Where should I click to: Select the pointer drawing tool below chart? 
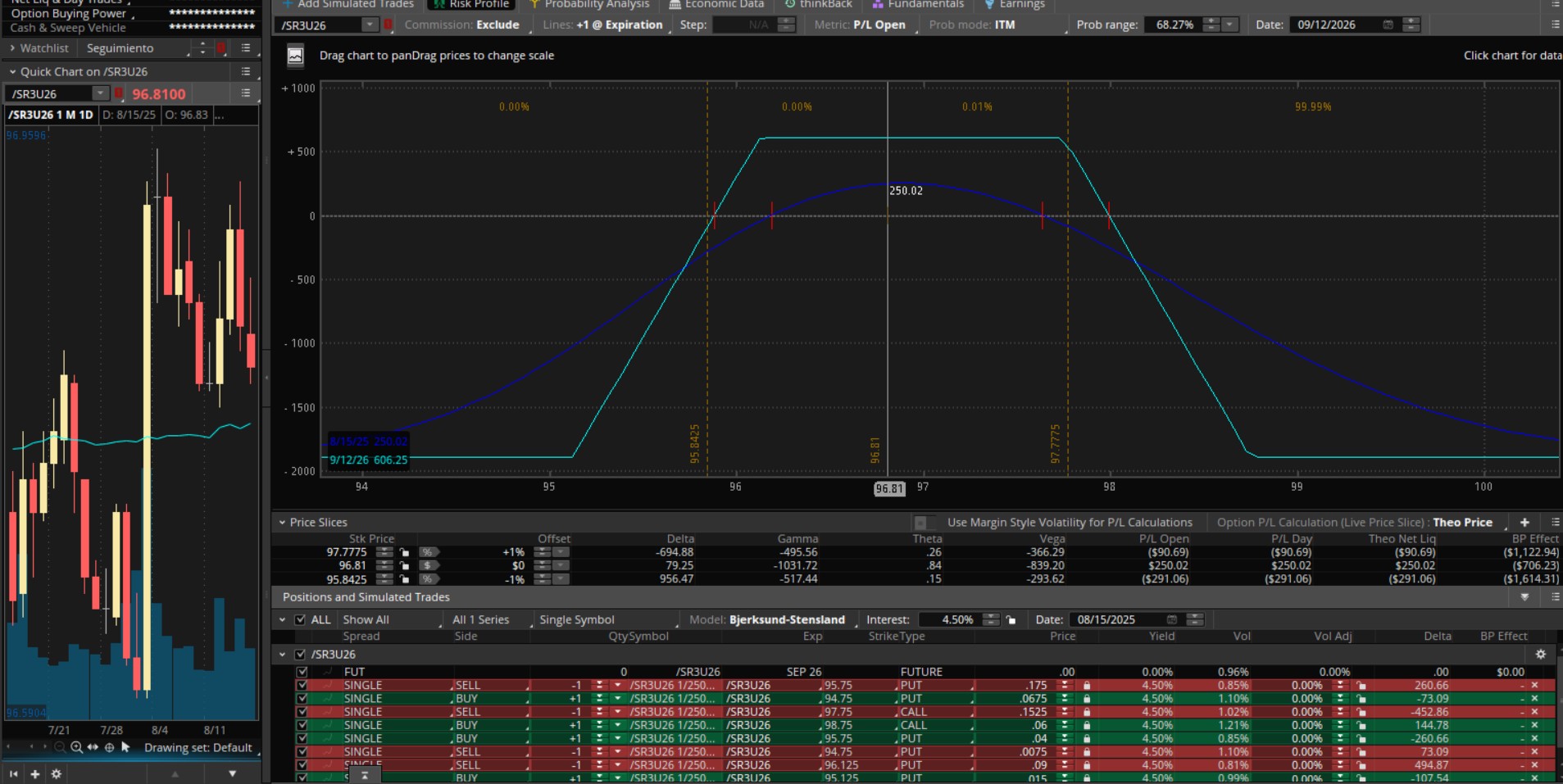point(125,747)
